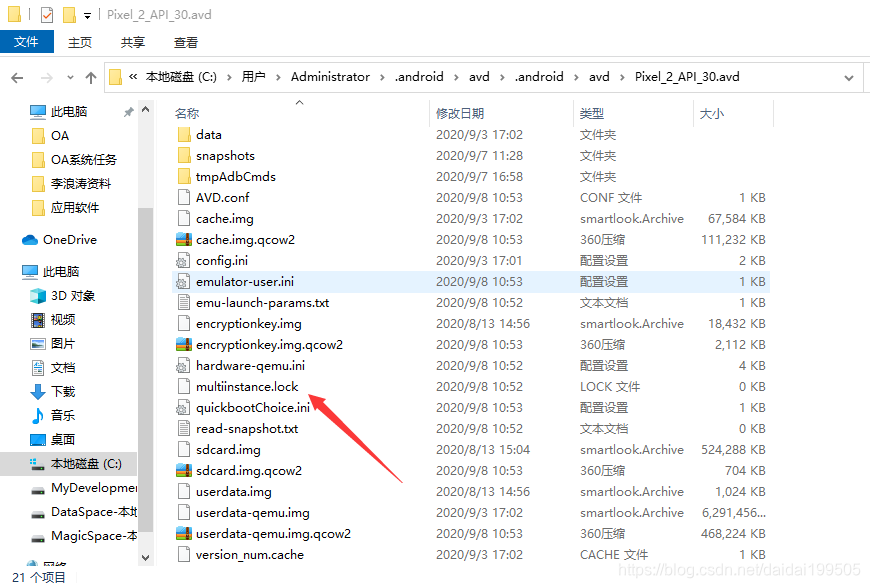870x588 pixels.
Task: Click the Properties icon in quick access toolbar
Action: [46, 14]
